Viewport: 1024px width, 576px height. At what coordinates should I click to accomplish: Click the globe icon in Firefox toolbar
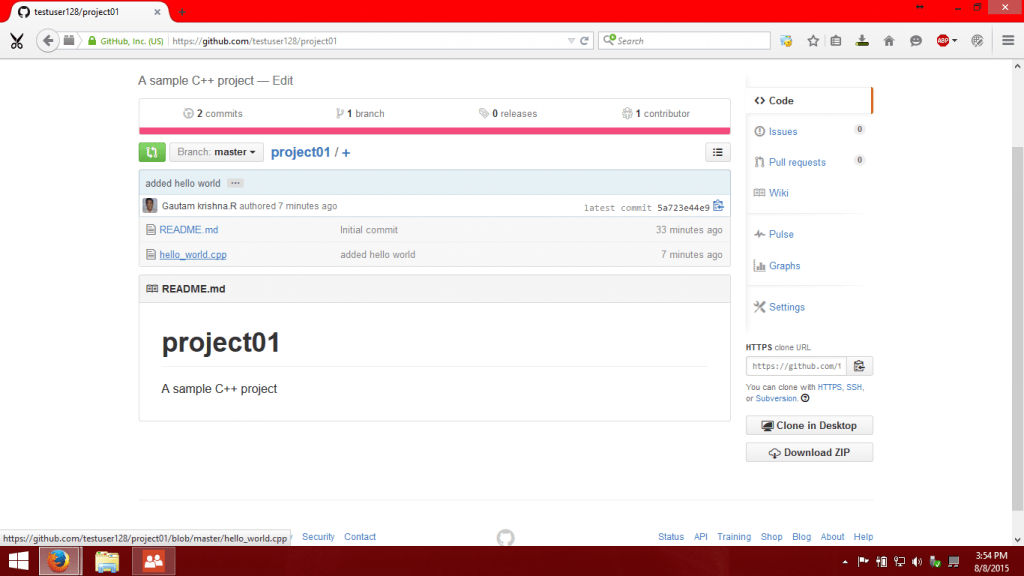click(977, 40)
